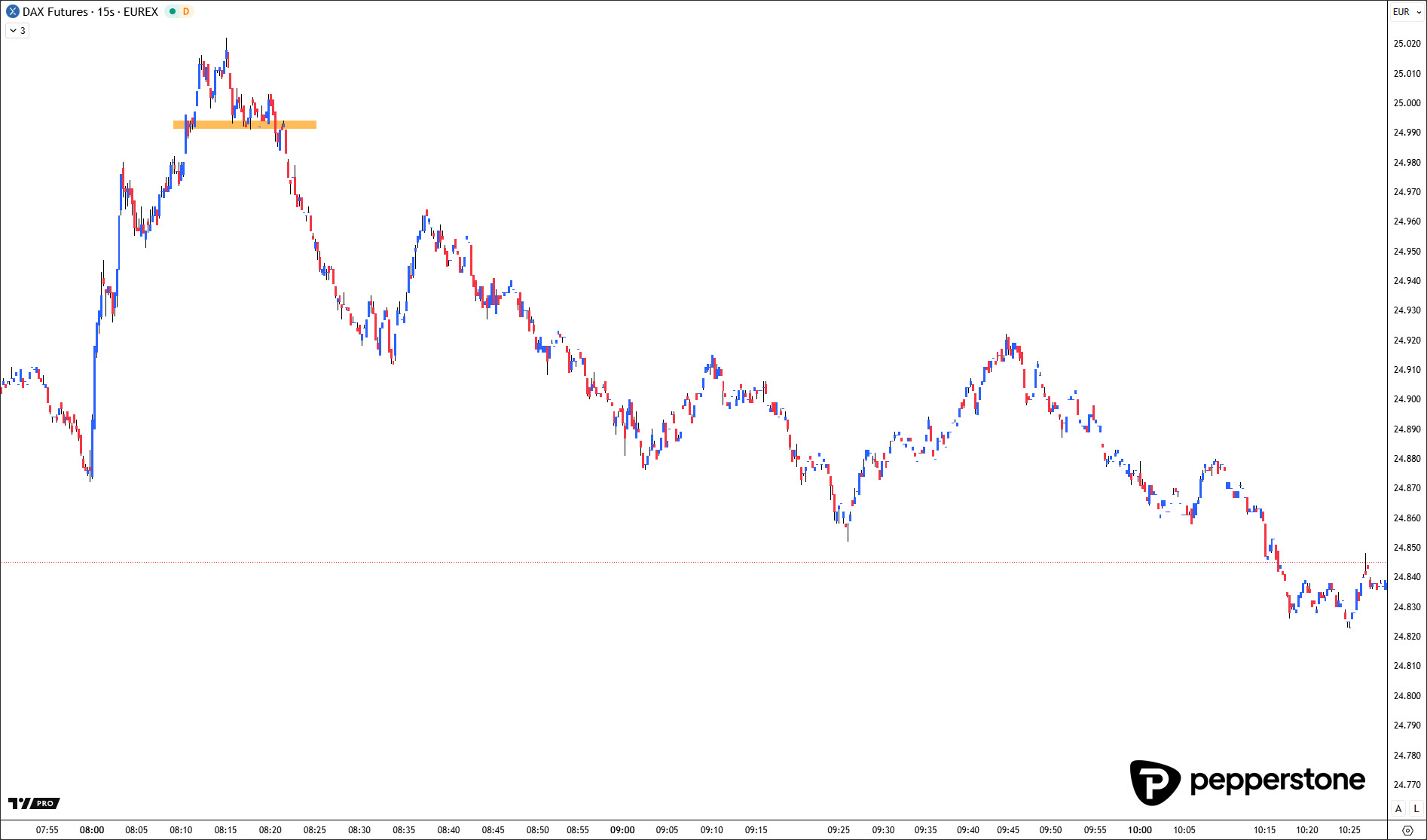Click the 08:00 label on time axis
The width and height of the screenshot is (1427, 840).
(x=92, y=830)
